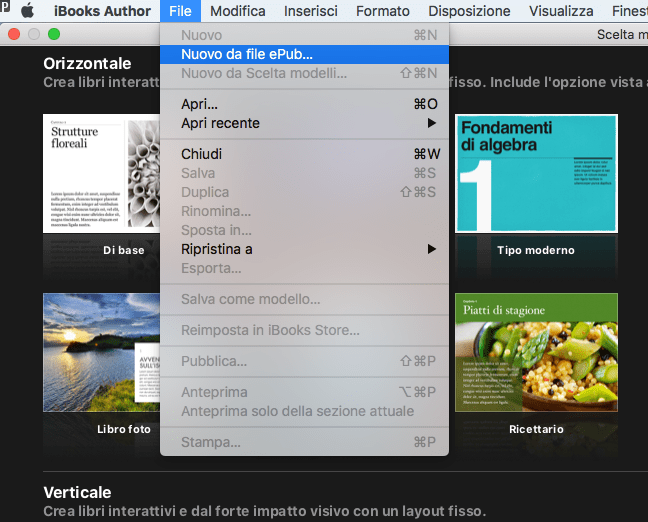Open the Inserisci menu

click(311, 11)
